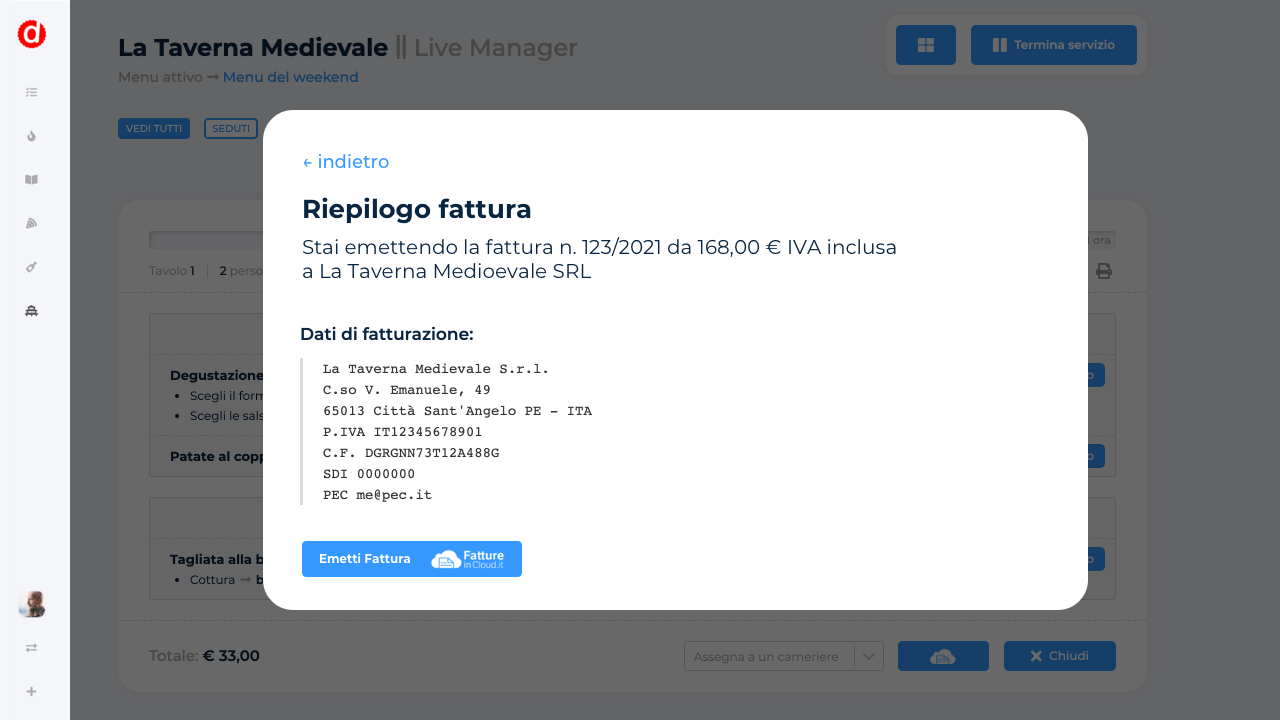Viewport: 1280px width, 720px height.
Task: Click the 'Termina servizio' button
Action: coord(1053,45)
